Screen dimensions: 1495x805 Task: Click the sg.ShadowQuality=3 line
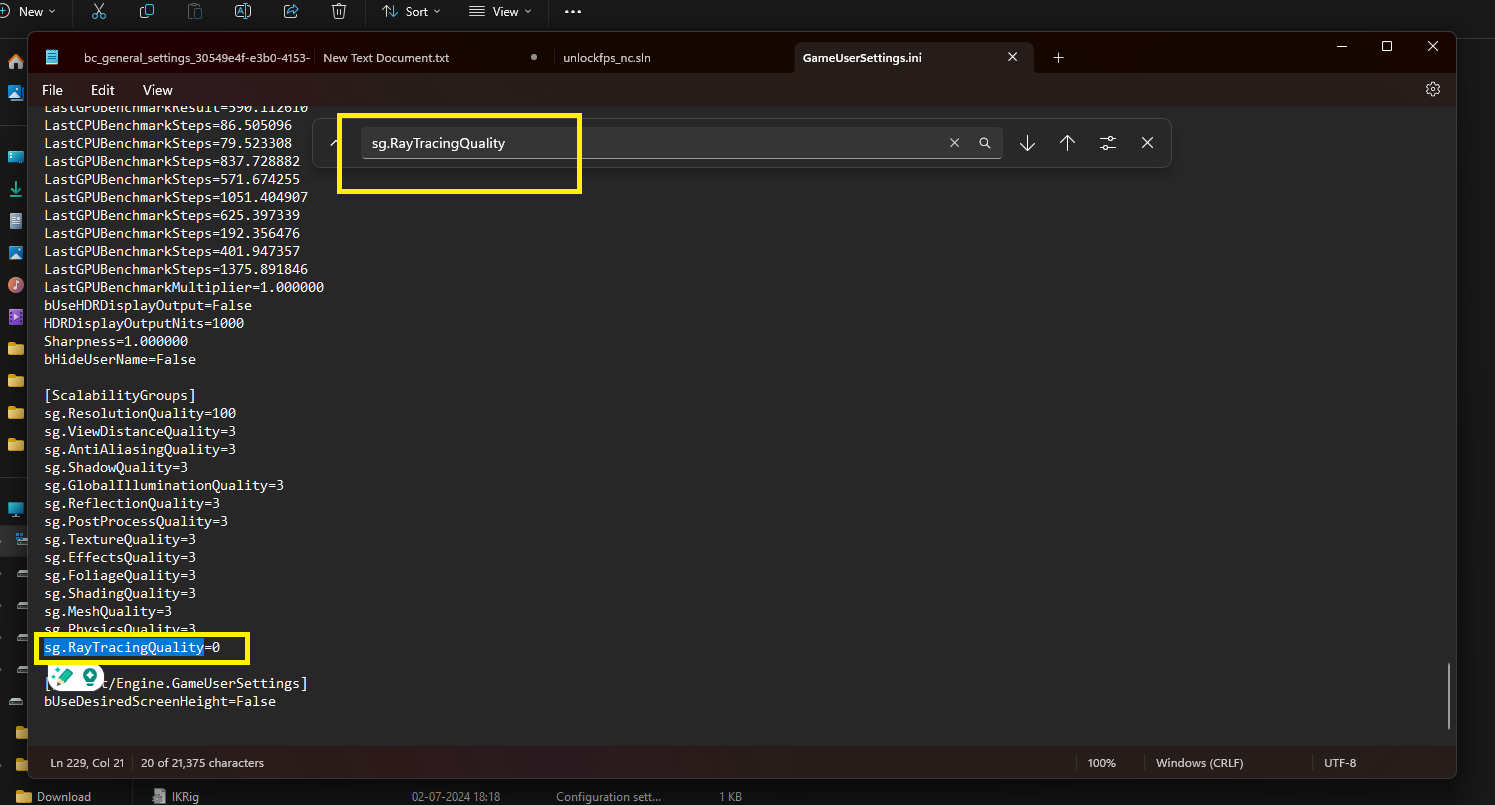(116, 467)
